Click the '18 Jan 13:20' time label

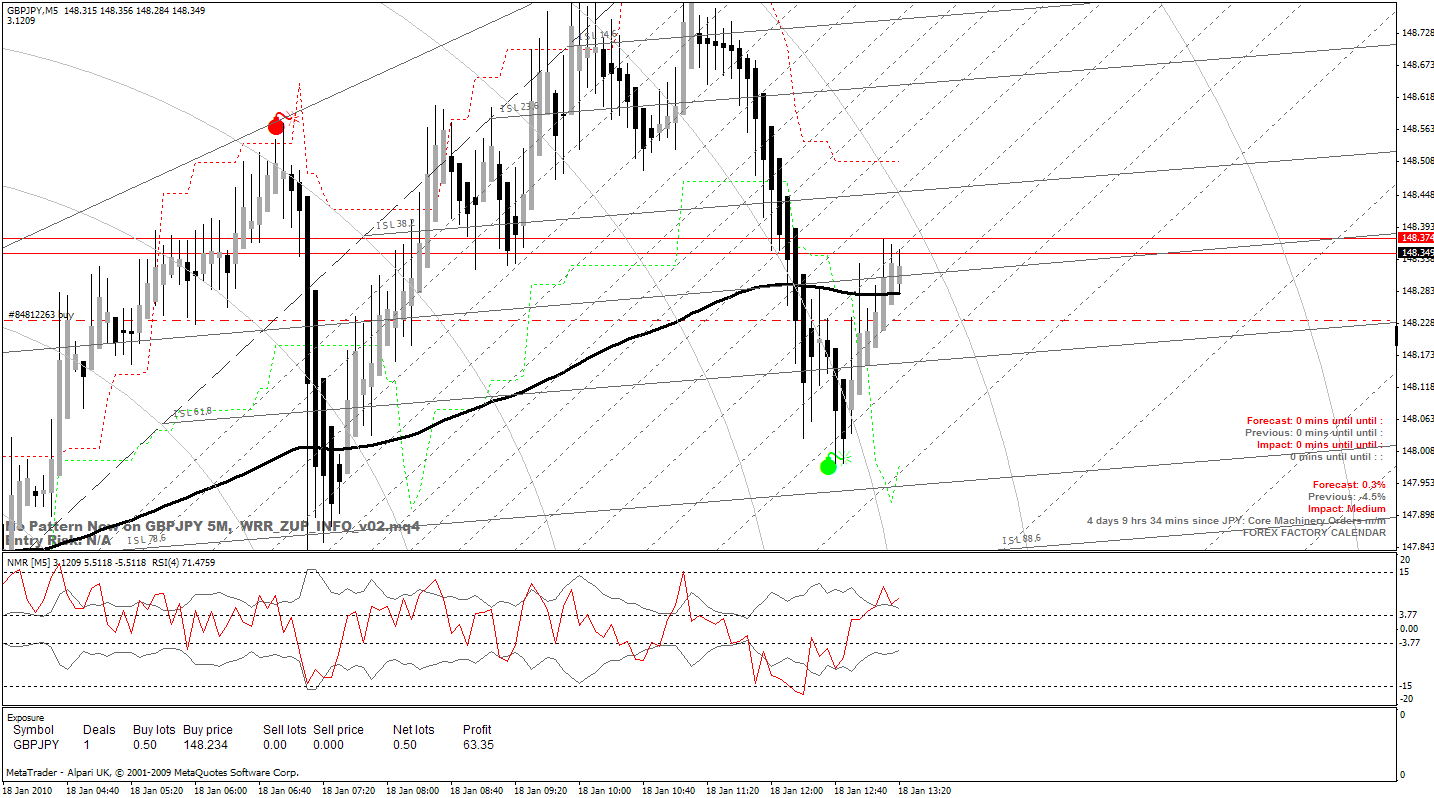click(925, 790)
